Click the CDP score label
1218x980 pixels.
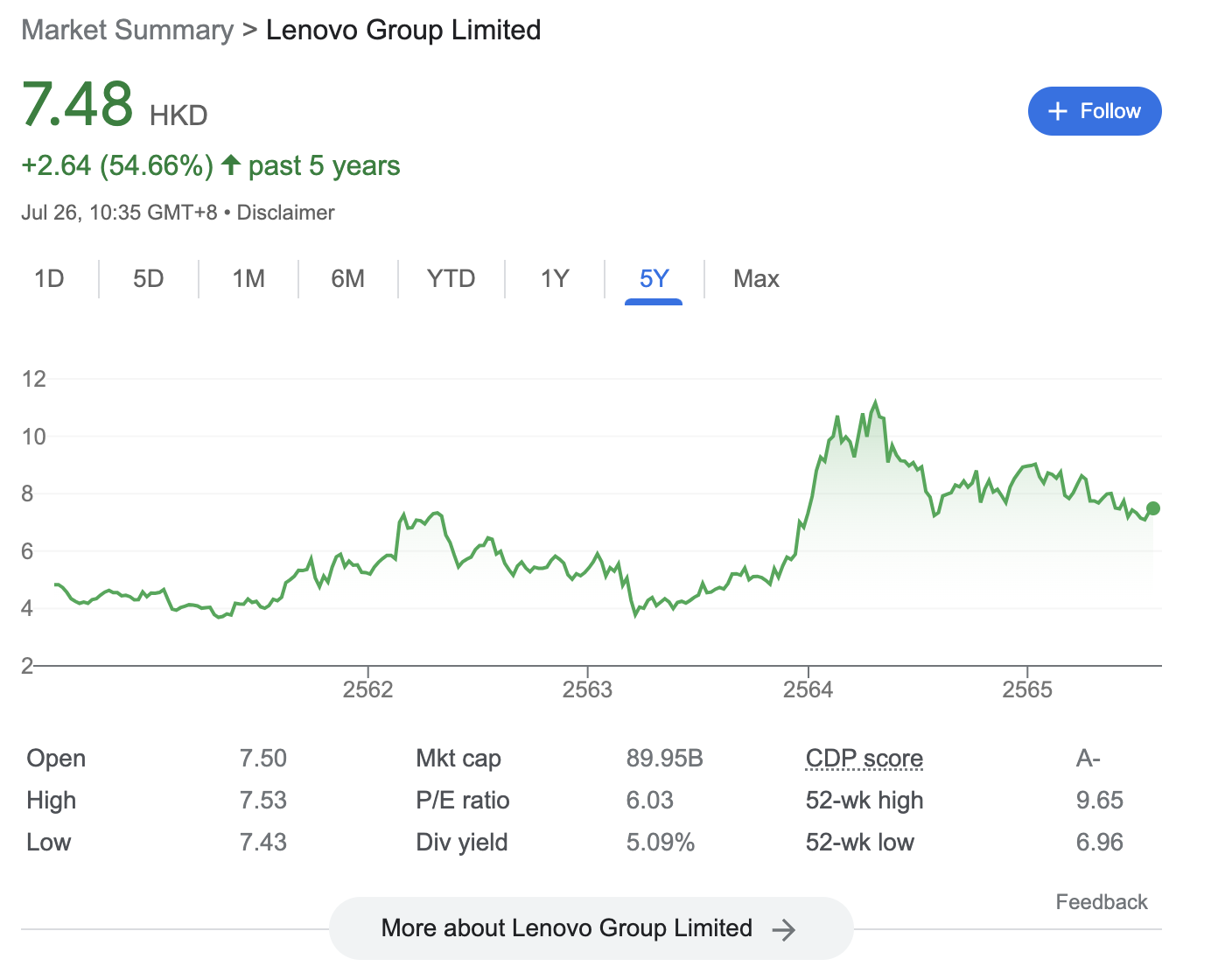pyautogui.click(x=864, y=759)
